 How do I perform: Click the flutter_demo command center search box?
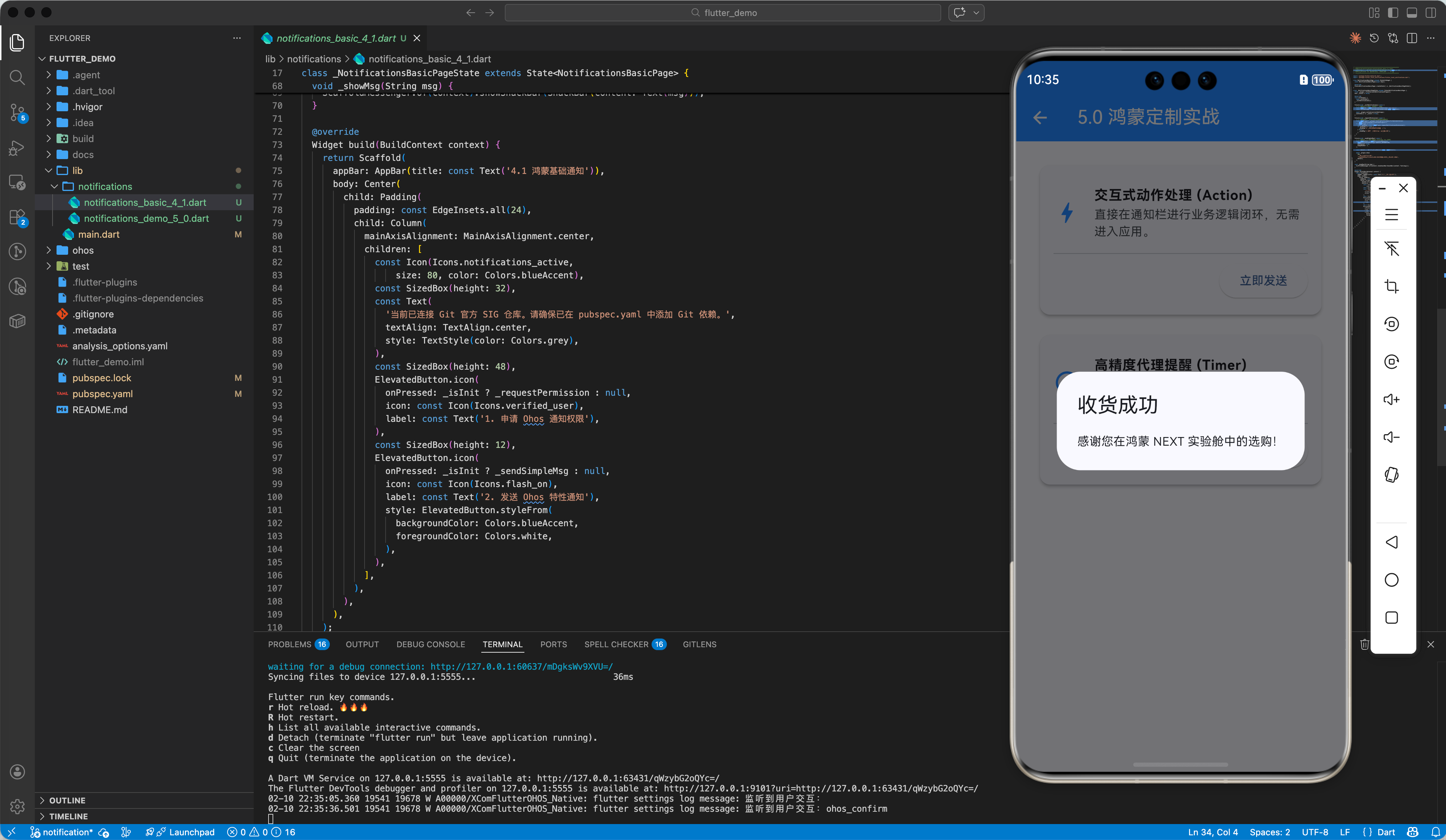(722, 13)
